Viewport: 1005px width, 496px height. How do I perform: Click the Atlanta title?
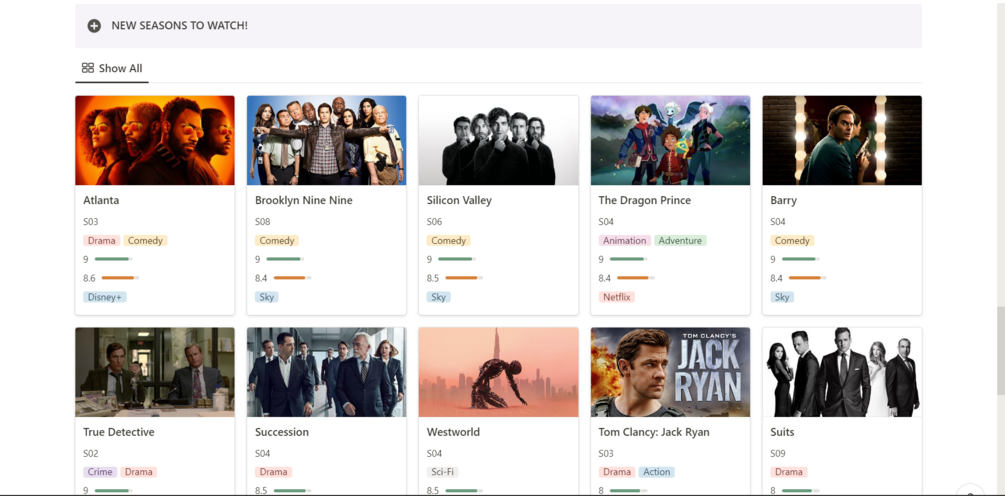(x=101, y=201)
